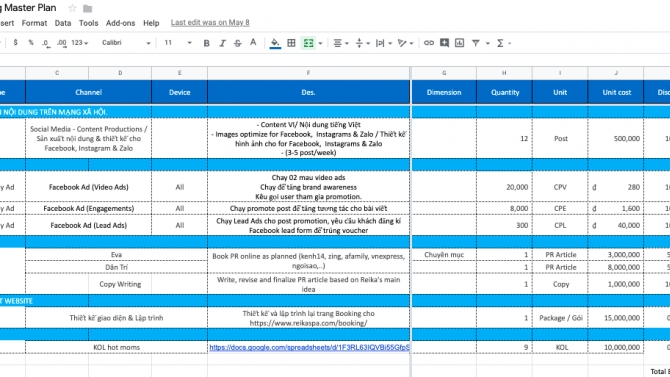
Task: Select the Des. header cell
Action: [308, 92]
